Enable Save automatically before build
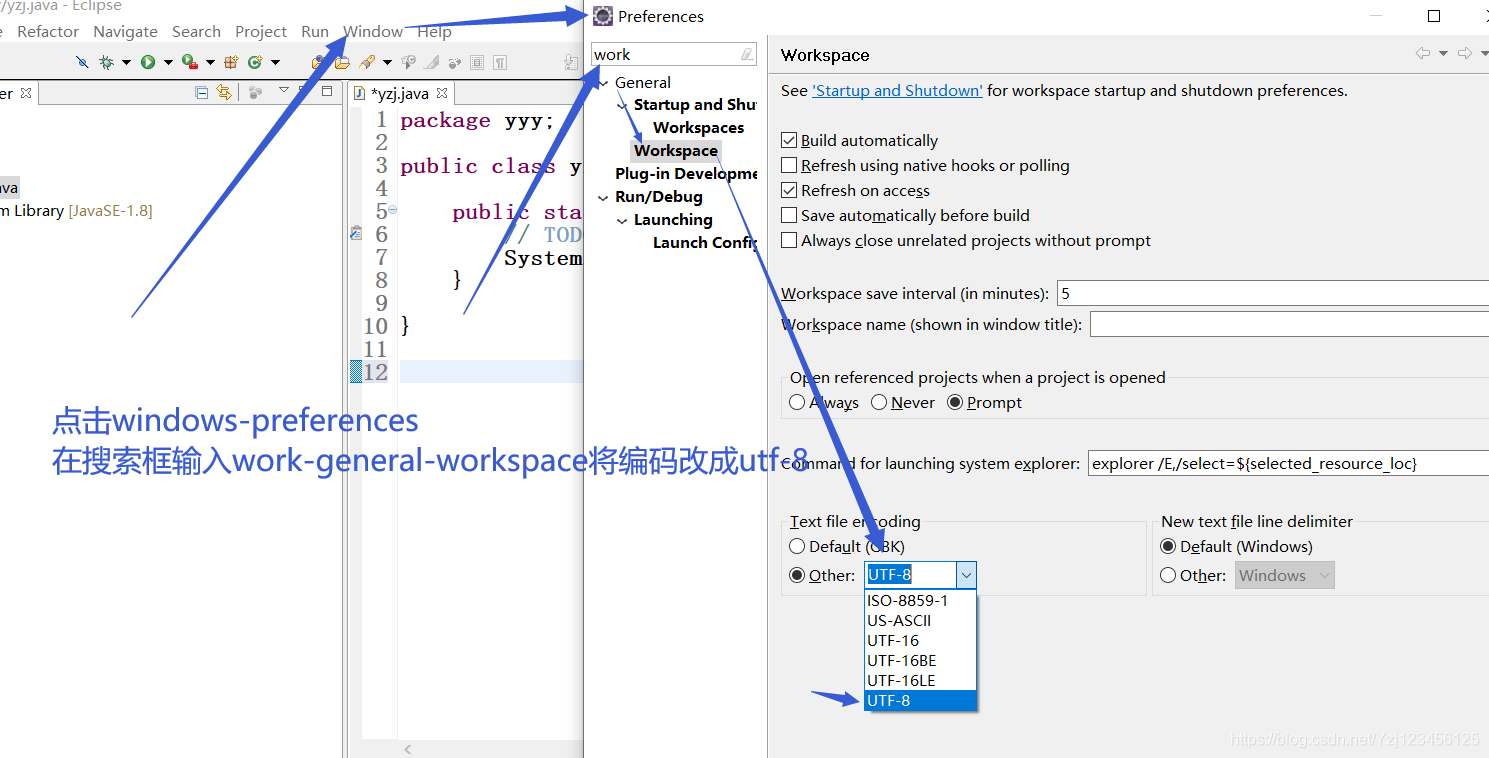Image resolution: width=1489 pixels, height=758 pixels. pos(789,216)
